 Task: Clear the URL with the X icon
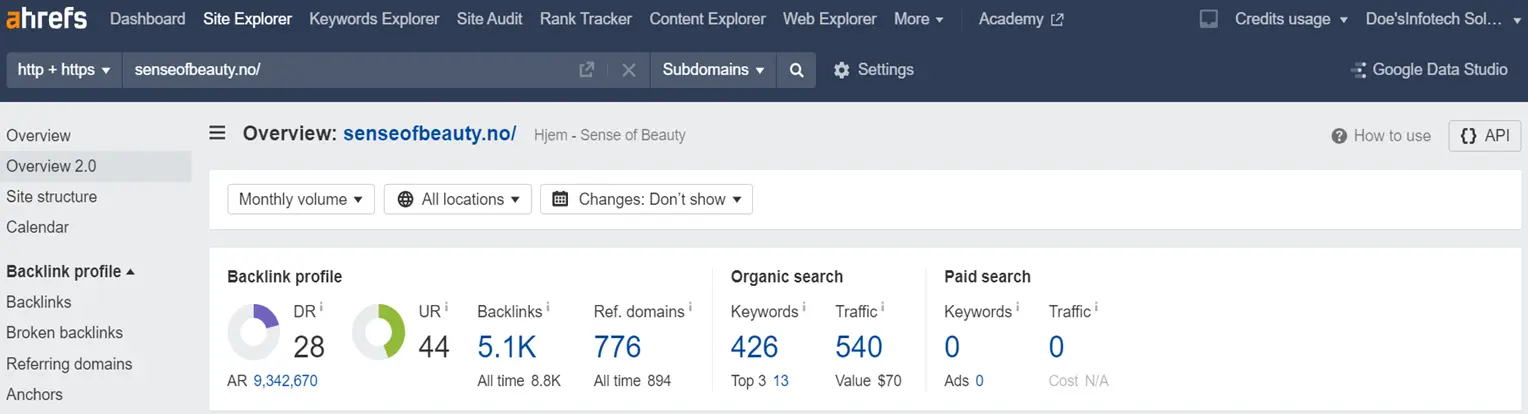point(629,70)
